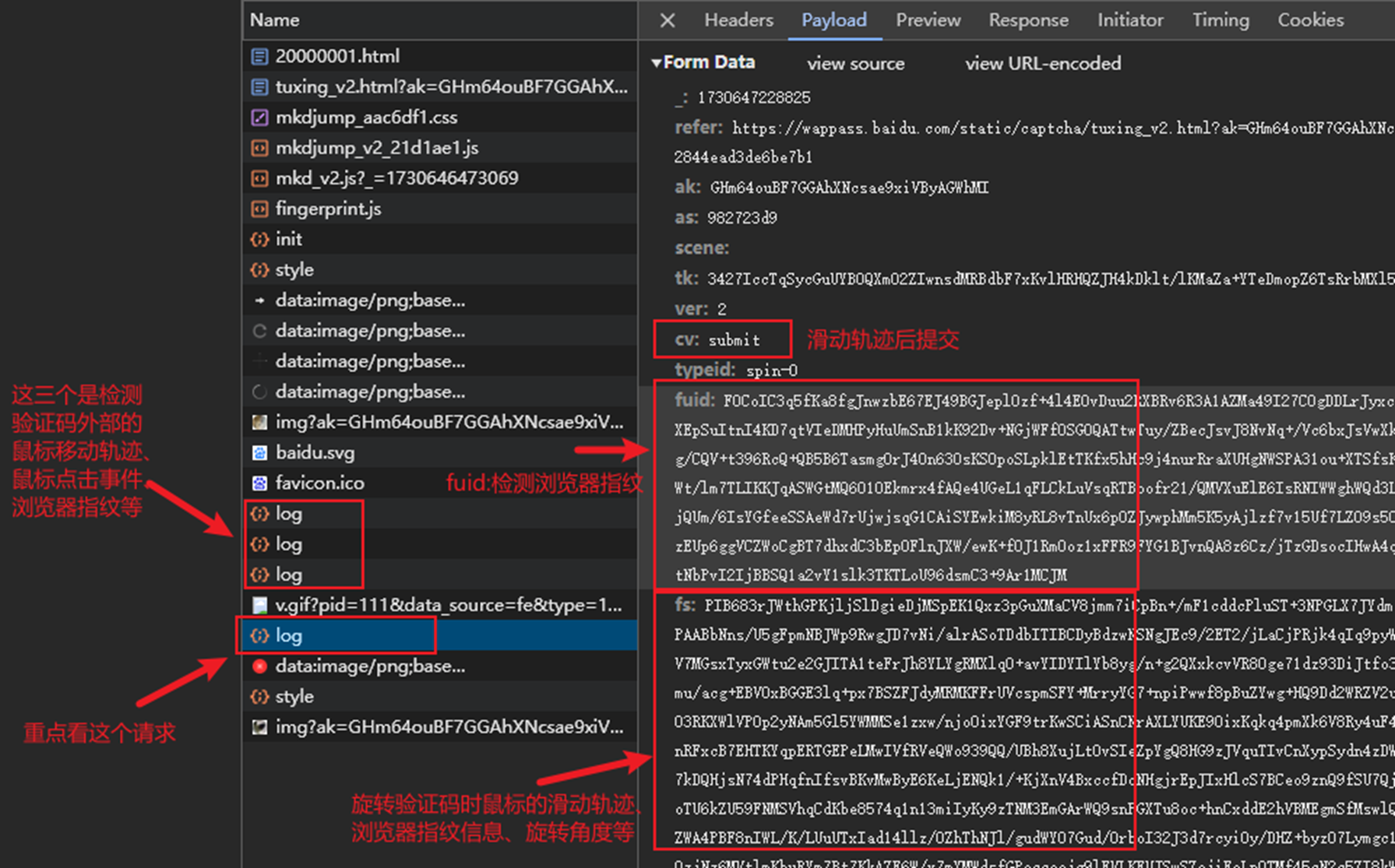Click the icon beside favicon.ico
Viewport: 1395px width, 868px height.
tap(259, 483)
